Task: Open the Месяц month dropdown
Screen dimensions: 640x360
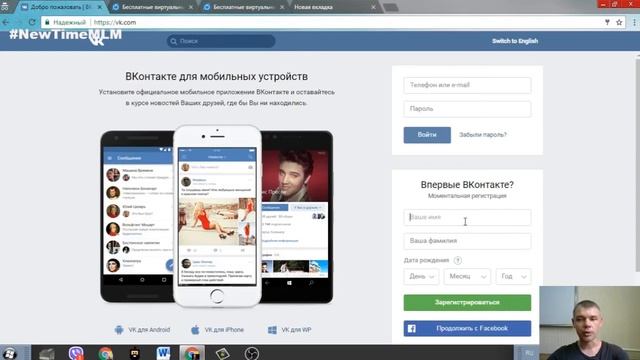Action: click(x=467, y=277)
